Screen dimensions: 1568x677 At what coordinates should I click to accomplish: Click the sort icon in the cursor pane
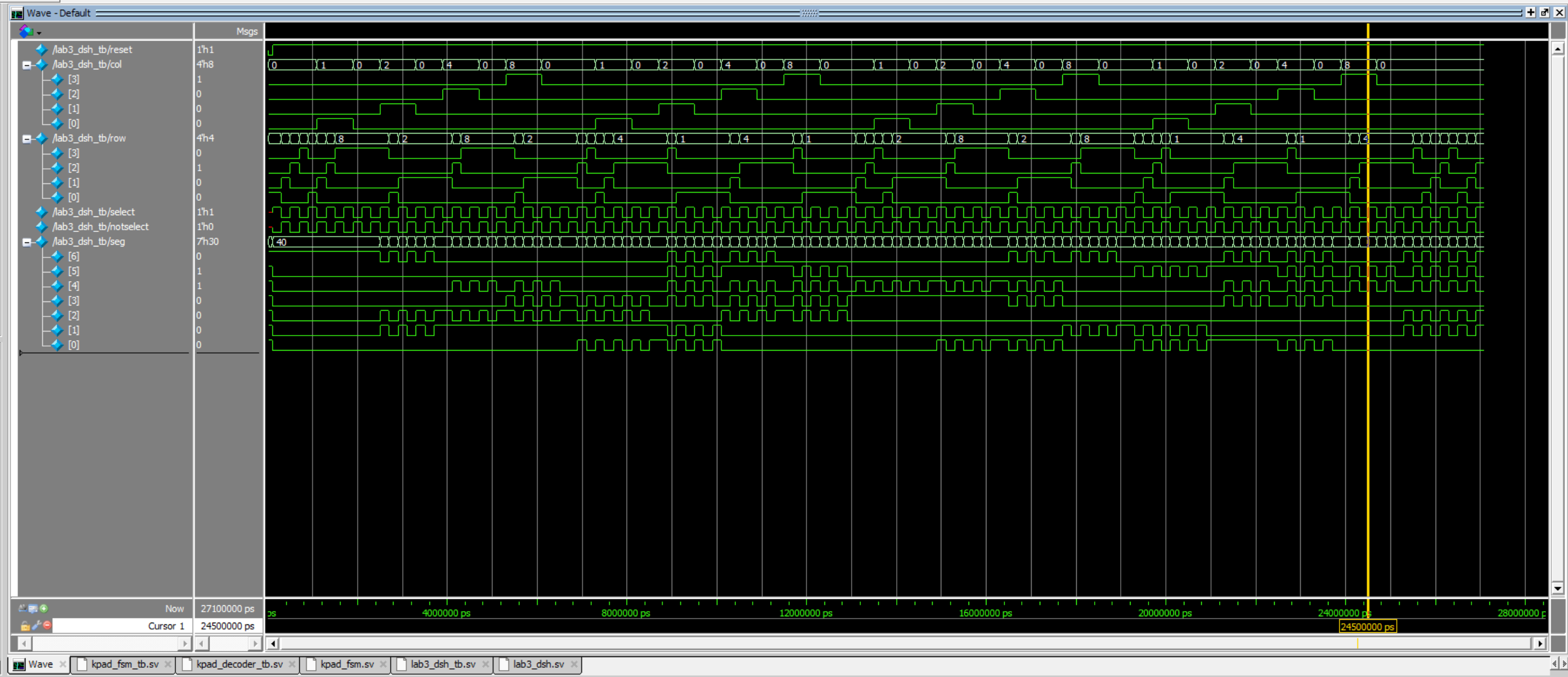tap(22, 608)
